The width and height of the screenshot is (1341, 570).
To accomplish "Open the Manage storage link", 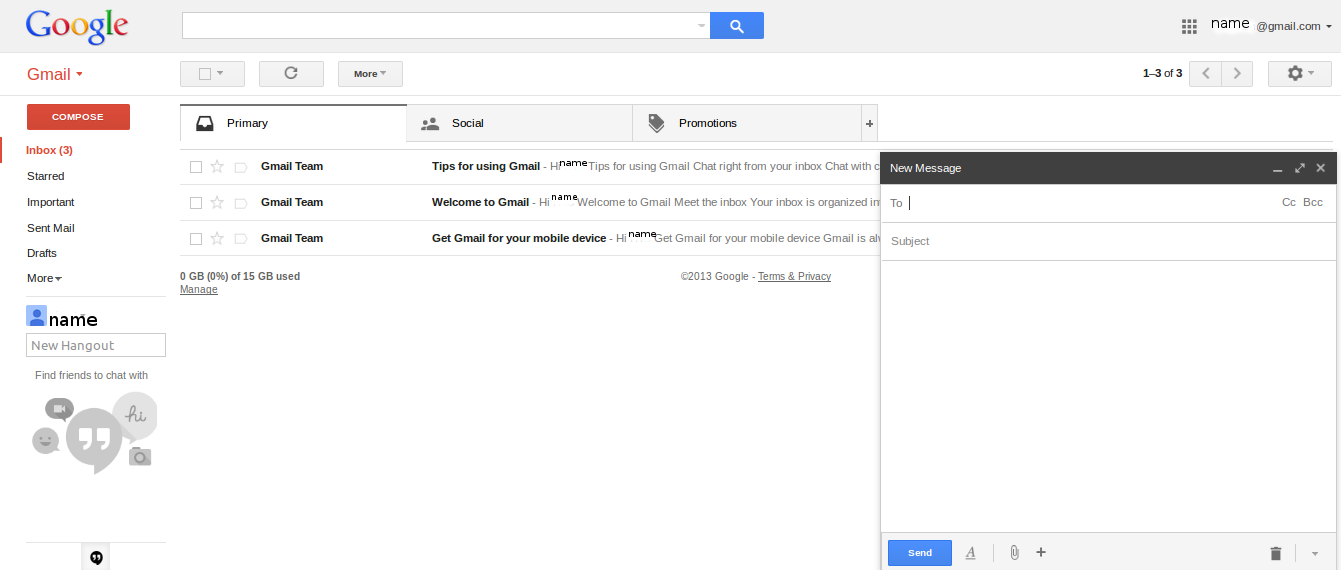I will (x=199, y=289).
